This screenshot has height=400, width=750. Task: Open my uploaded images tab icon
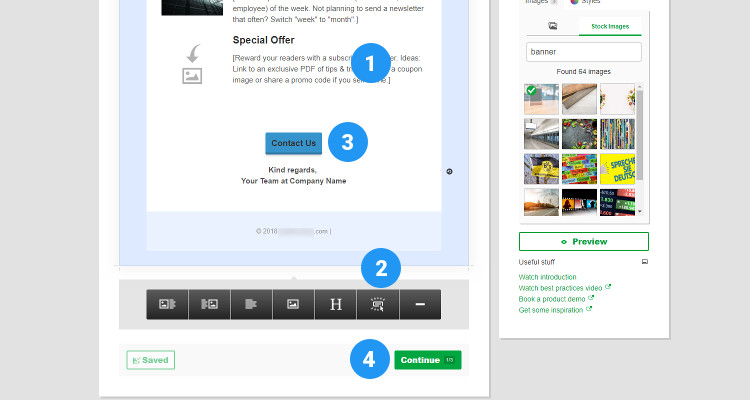pos(552,26)
